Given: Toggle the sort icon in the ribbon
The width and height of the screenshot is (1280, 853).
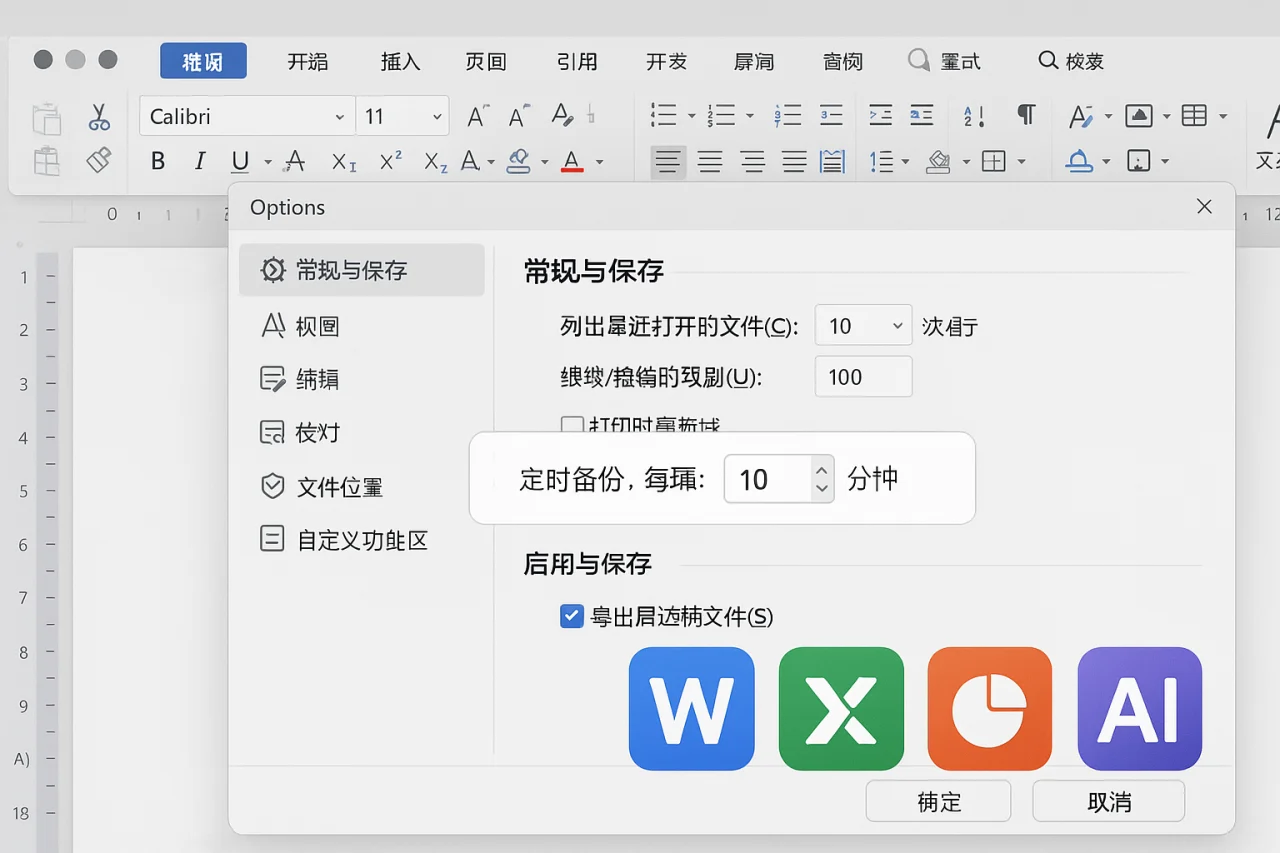Looking at the screenshot, I should (971, 115).
